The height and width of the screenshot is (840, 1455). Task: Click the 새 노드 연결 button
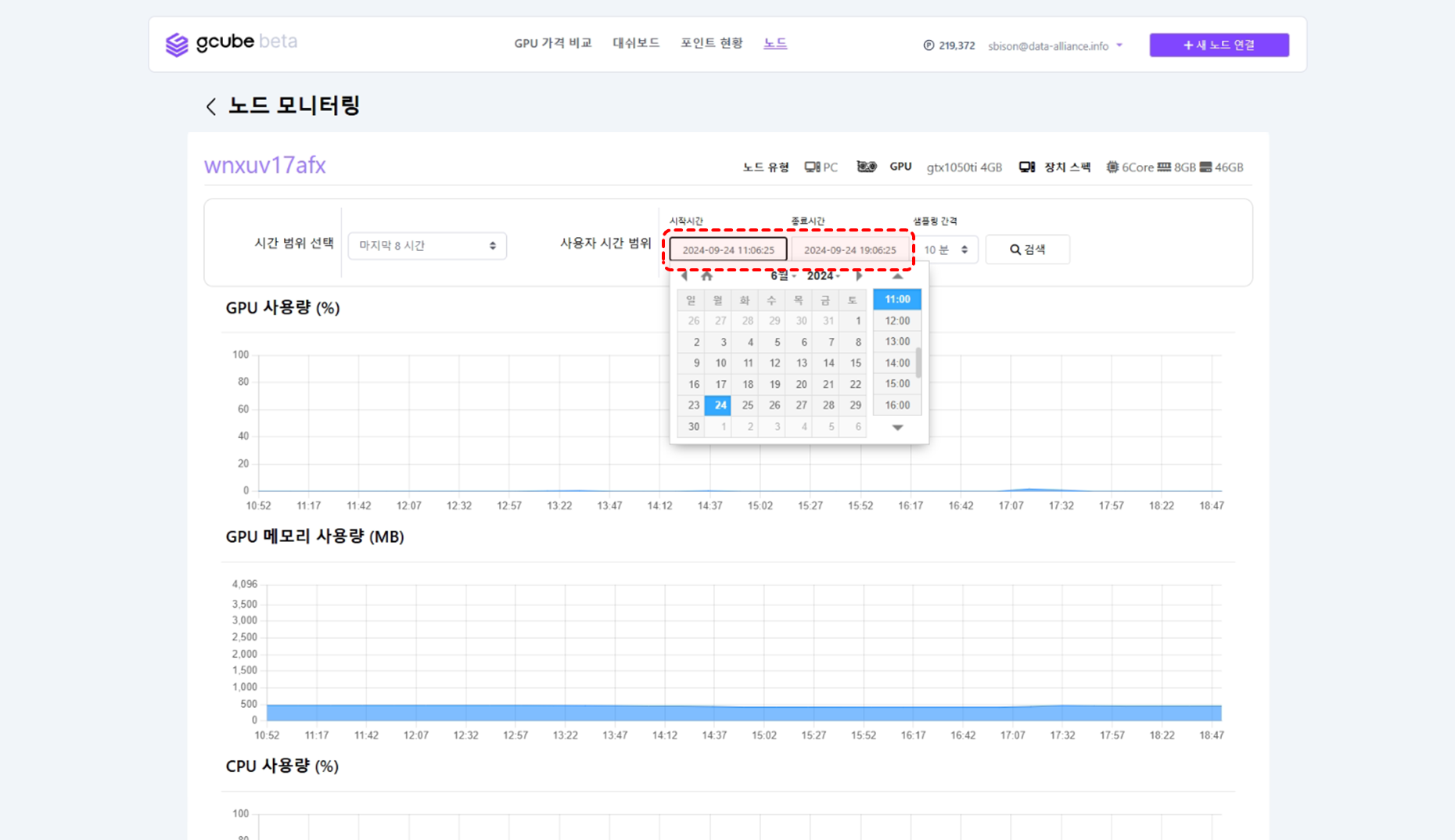pyautogui.click(x=1219, y=45)
